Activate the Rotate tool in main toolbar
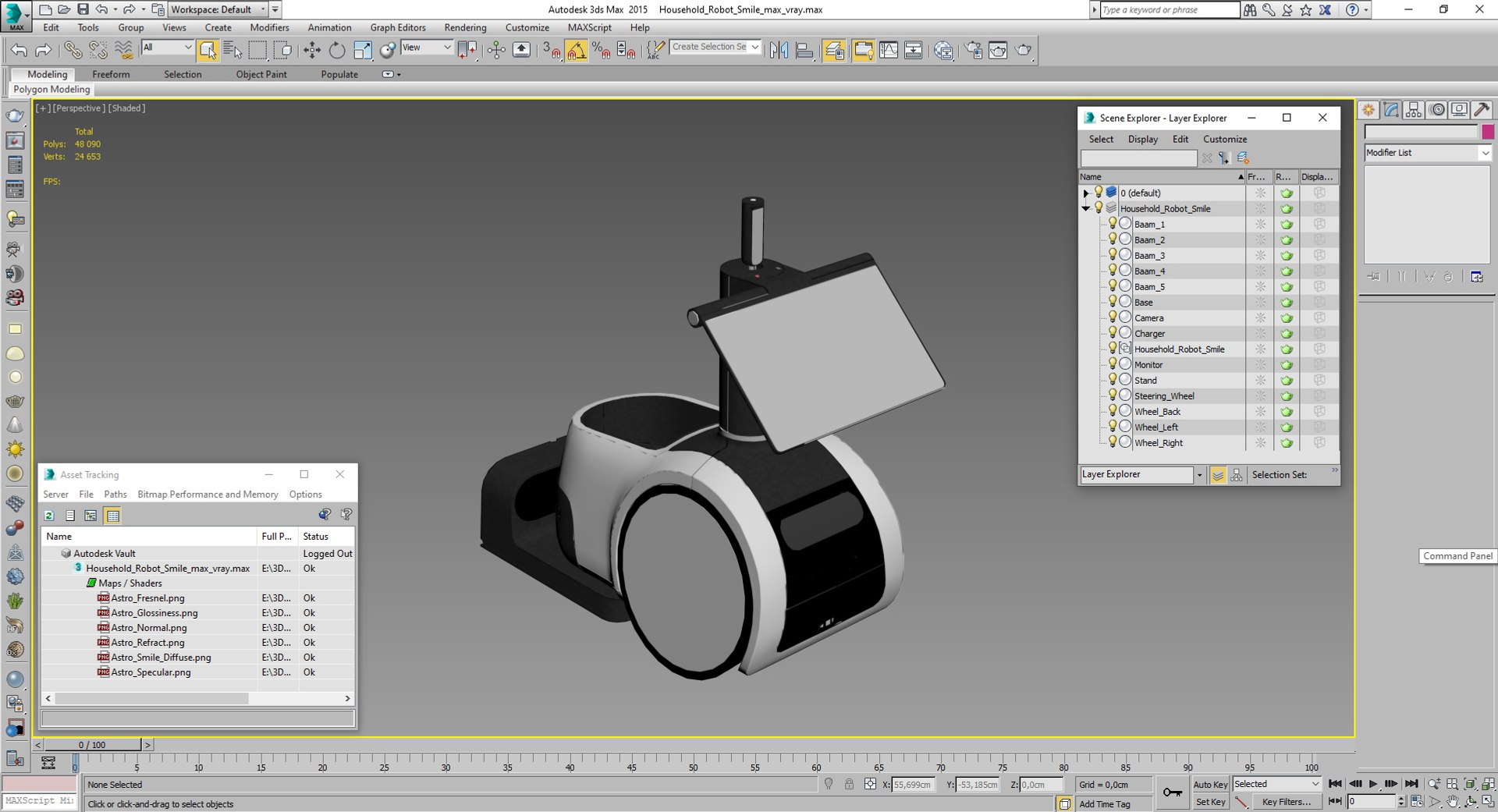The image size is (1498, 812). point(337,51)
